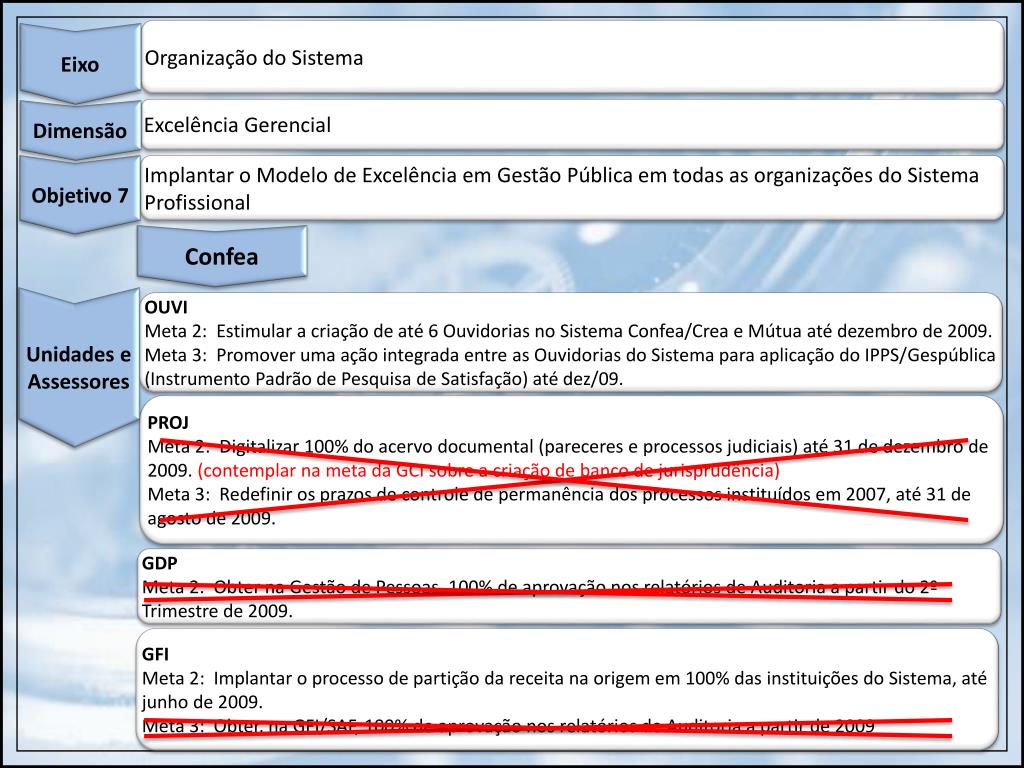This screenshot has width=1024, height=768.
Task: Click the 'junho de 2009.' line
Action: pyautogui.click(x=202, y=703)
